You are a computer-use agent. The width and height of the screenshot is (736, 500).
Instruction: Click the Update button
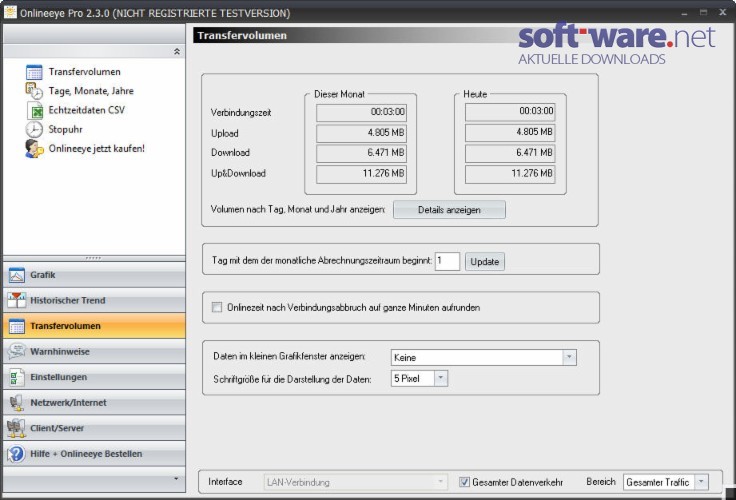[485, 262]
